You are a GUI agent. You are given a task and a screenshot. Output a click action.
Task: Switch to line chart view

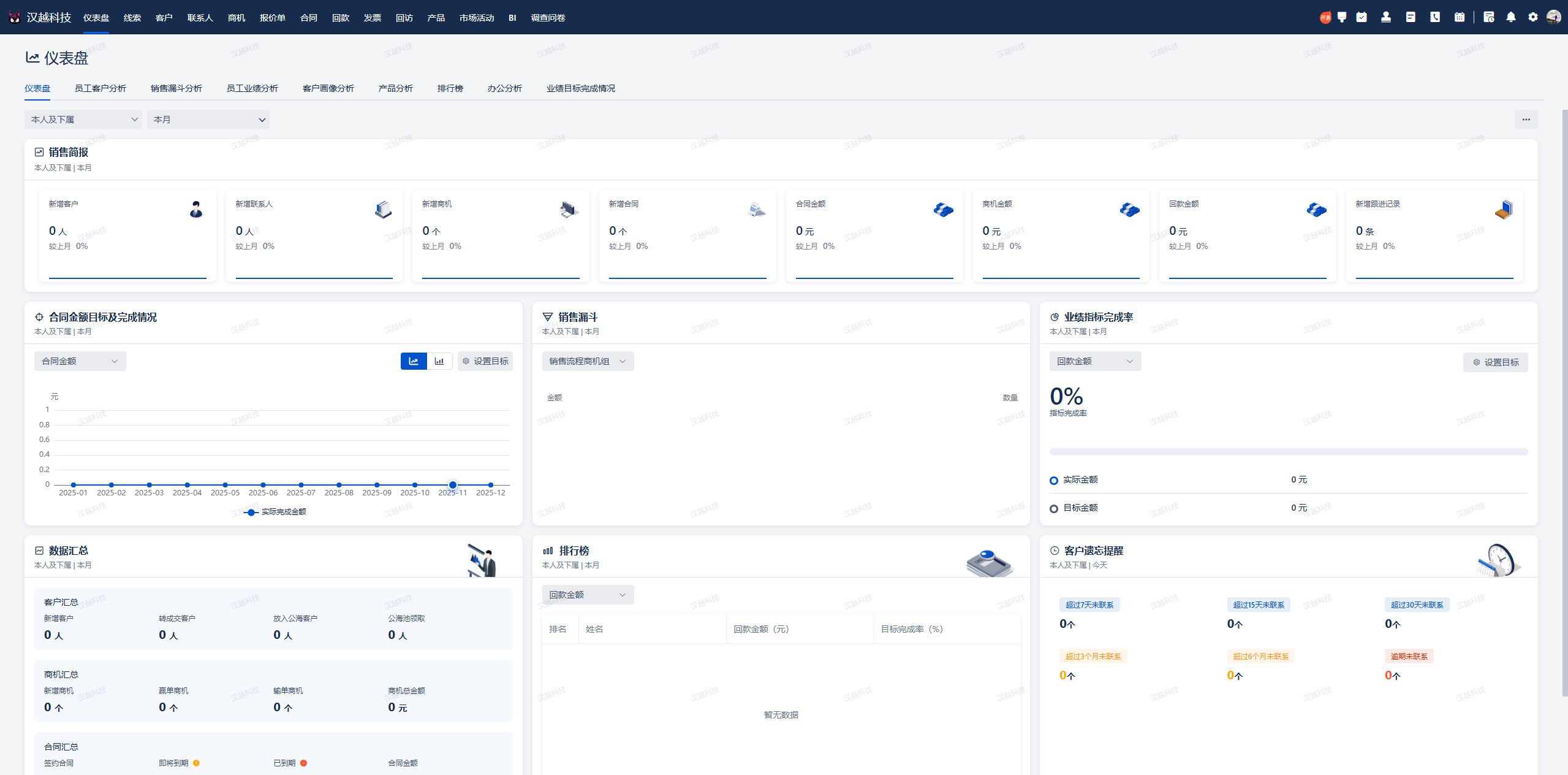coord(414,361)
